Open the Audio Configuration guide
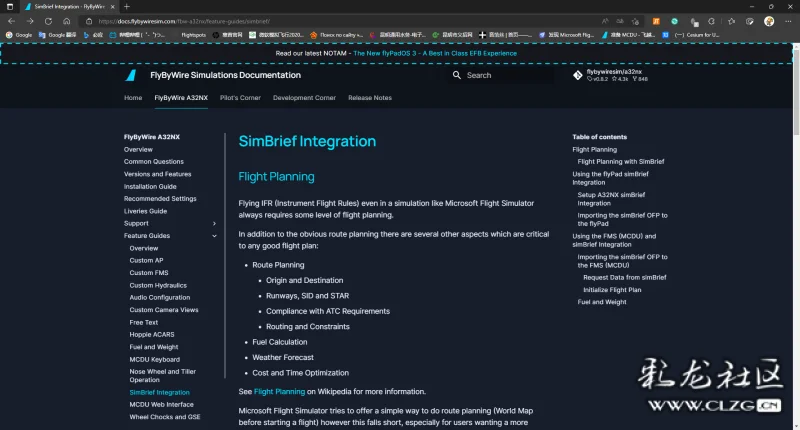Viewport: 800px width, 430px height. click(x=160, y=298)
